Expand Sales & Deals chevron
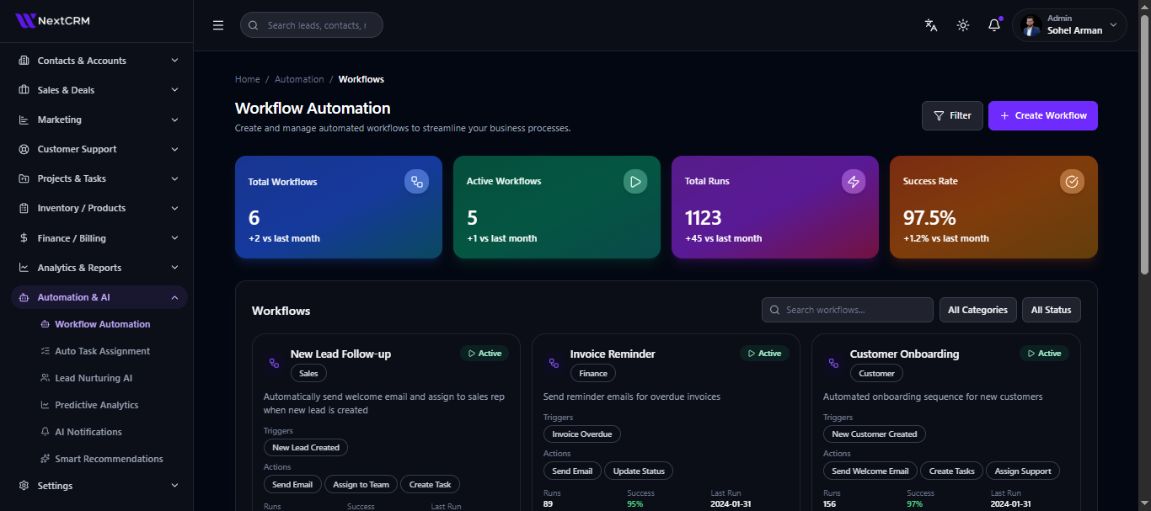 (175, 90)
